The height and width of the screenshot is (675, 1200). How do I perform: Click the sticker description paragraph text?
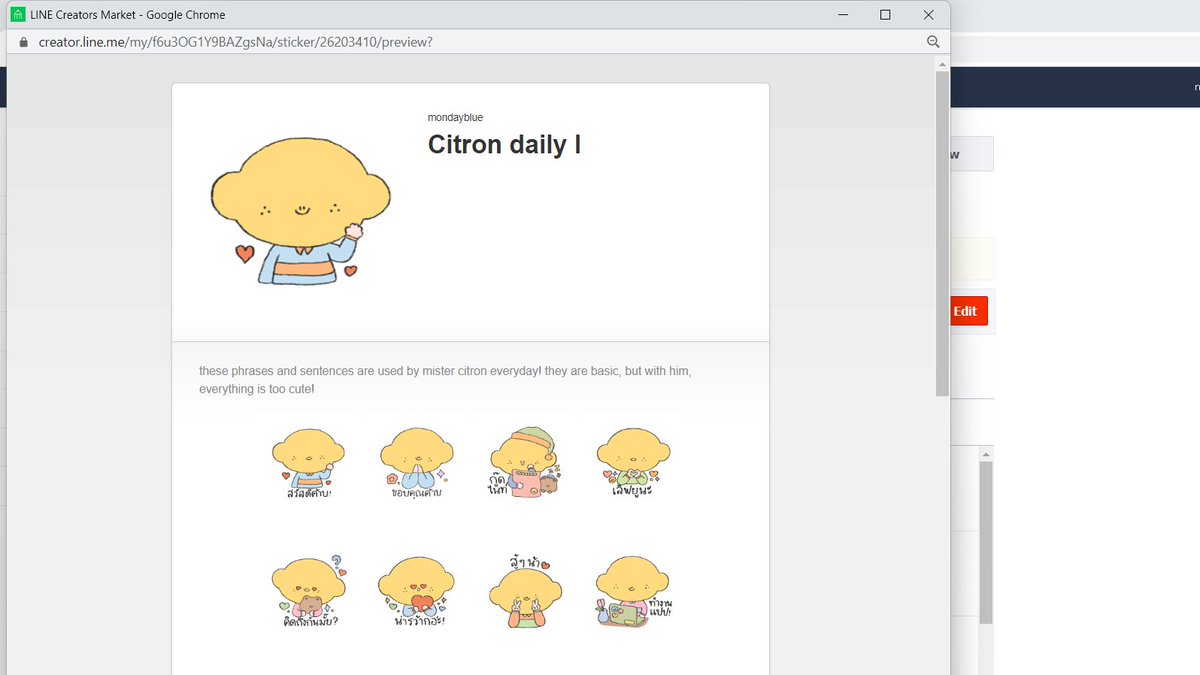tap(445, 379)
